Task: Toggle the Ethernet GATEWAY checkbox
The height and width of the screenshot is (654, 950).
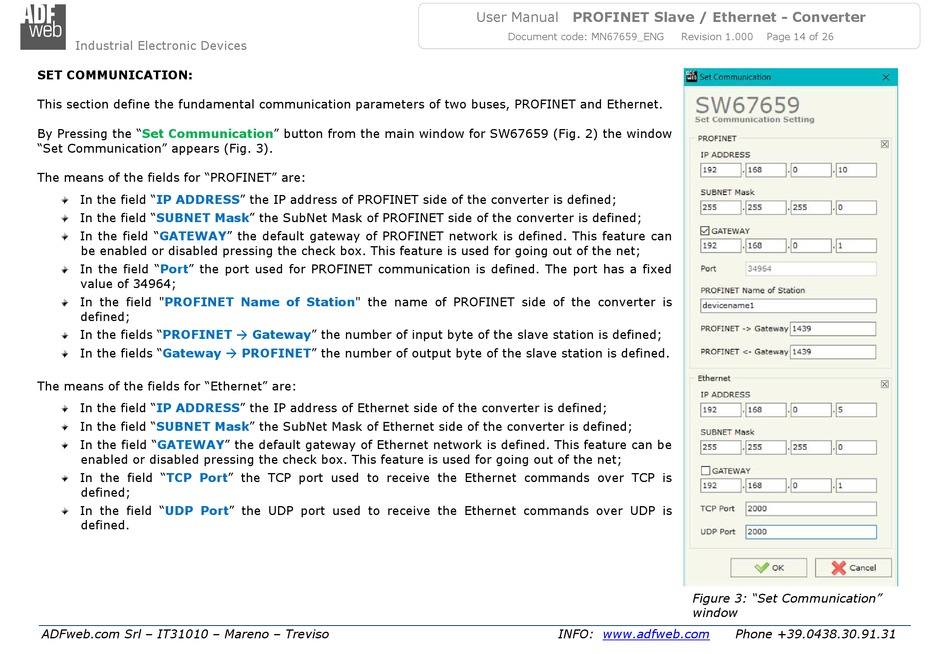Action: pyautogui.click(x=705, y=470)
